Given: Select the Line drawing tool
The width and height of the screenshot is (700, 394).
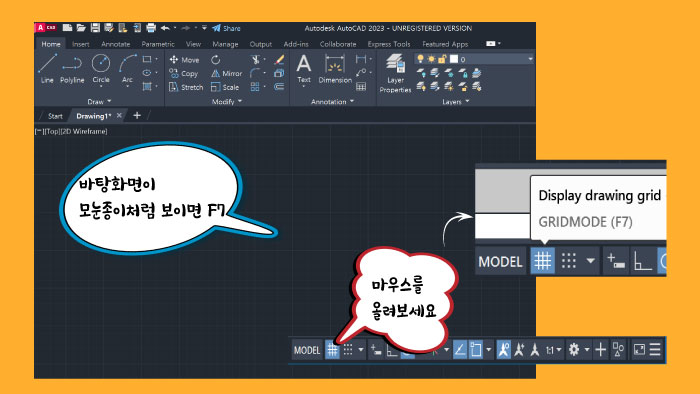Looking at the screenshot, I should (x=47, y=68).
